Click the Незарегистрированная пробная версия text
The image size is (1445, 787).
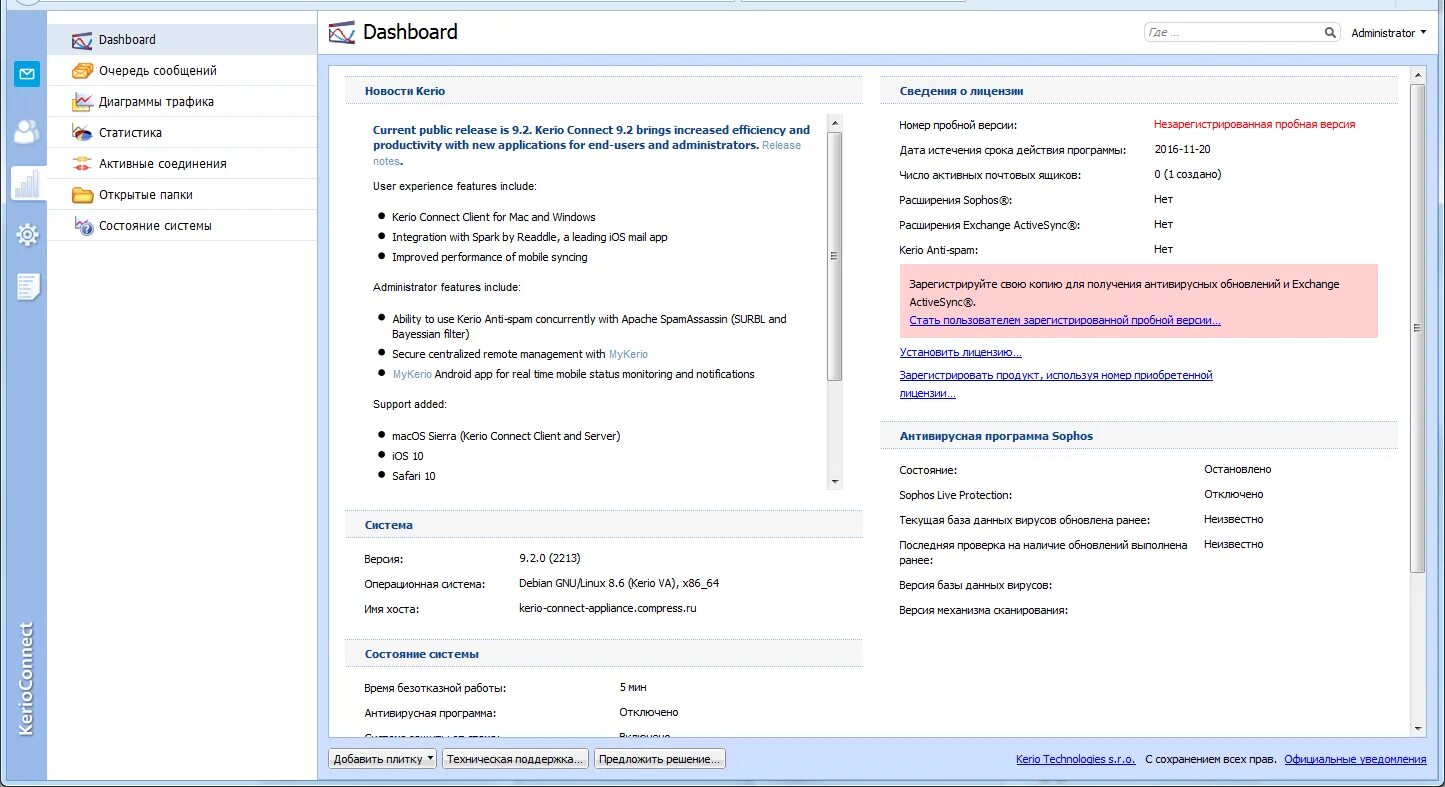pyautogui.click(x=1254, y=125)
